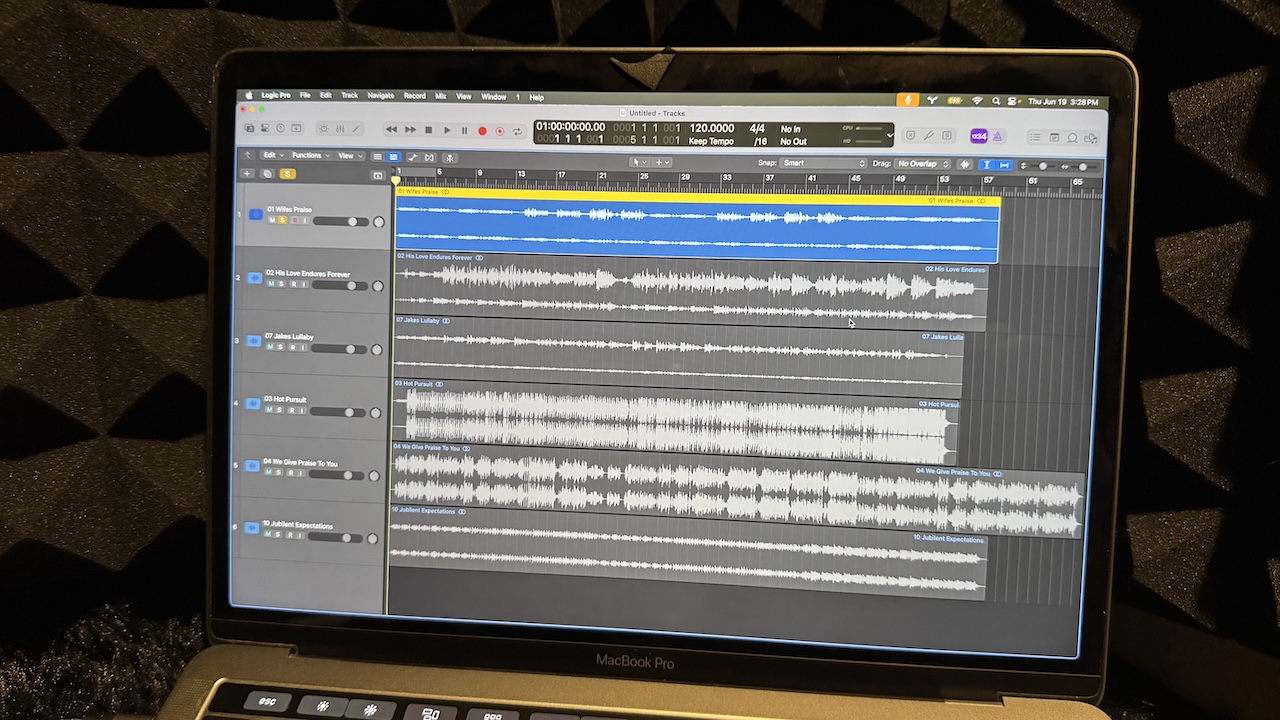Open the Functions menu above the tracks
Screen dimensions: 1280x720
(x=306, y=157)
